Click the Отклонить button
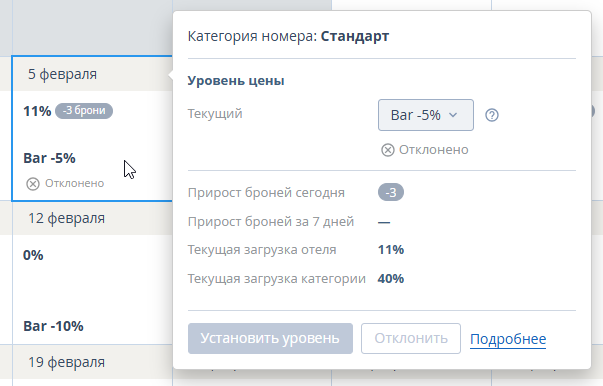This screenshot has height=386, width=603. pos(411,338)
